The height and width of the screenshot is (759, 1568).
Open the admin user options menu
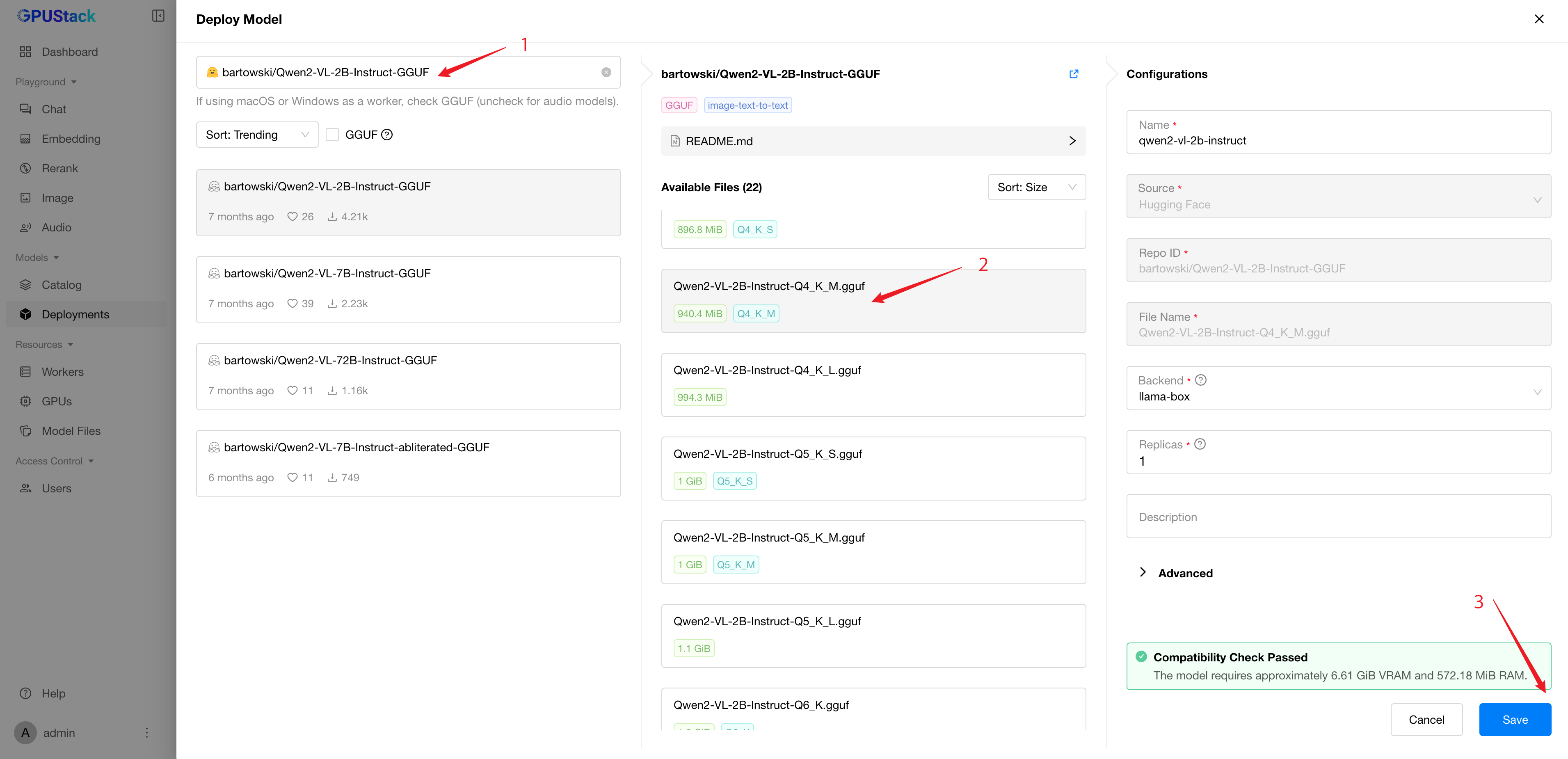point(146,732)
